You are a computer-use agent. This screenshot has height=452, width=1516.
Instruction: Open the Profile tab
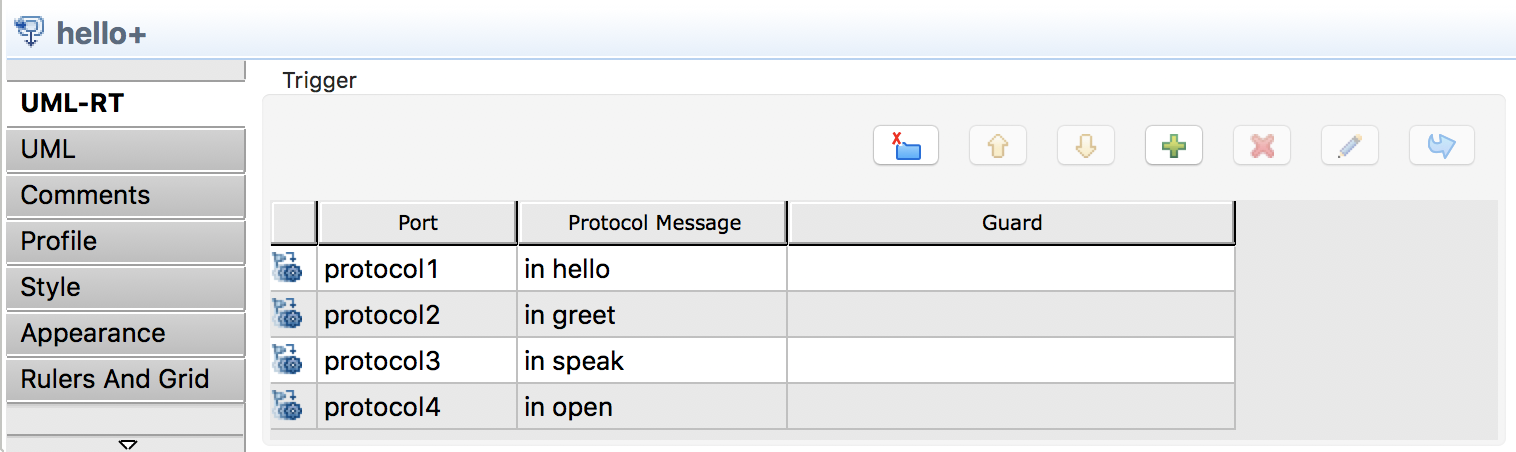tap(125, 242)
